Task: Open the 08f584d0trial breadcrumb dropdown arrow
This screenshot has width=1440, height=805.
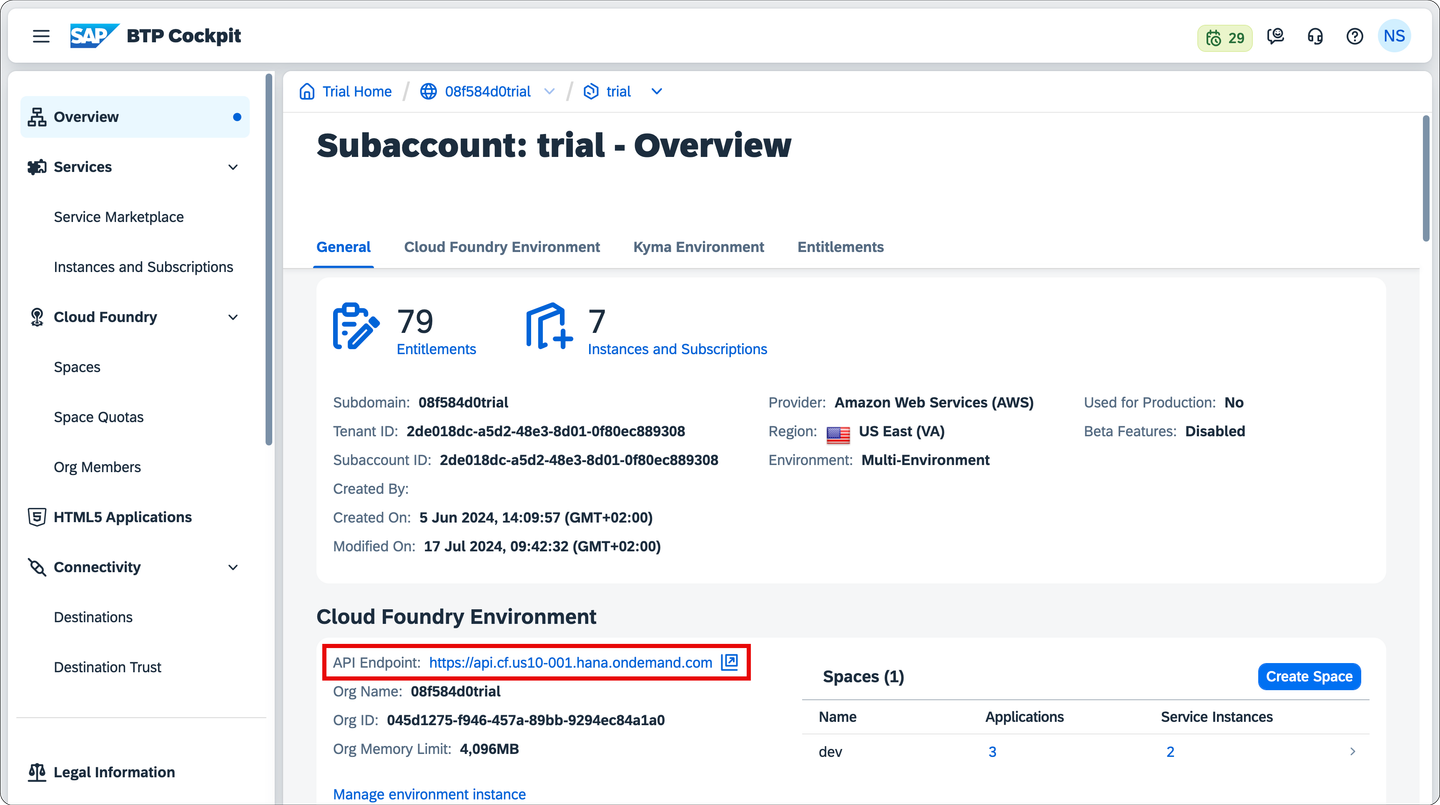Action: point(549,91)
